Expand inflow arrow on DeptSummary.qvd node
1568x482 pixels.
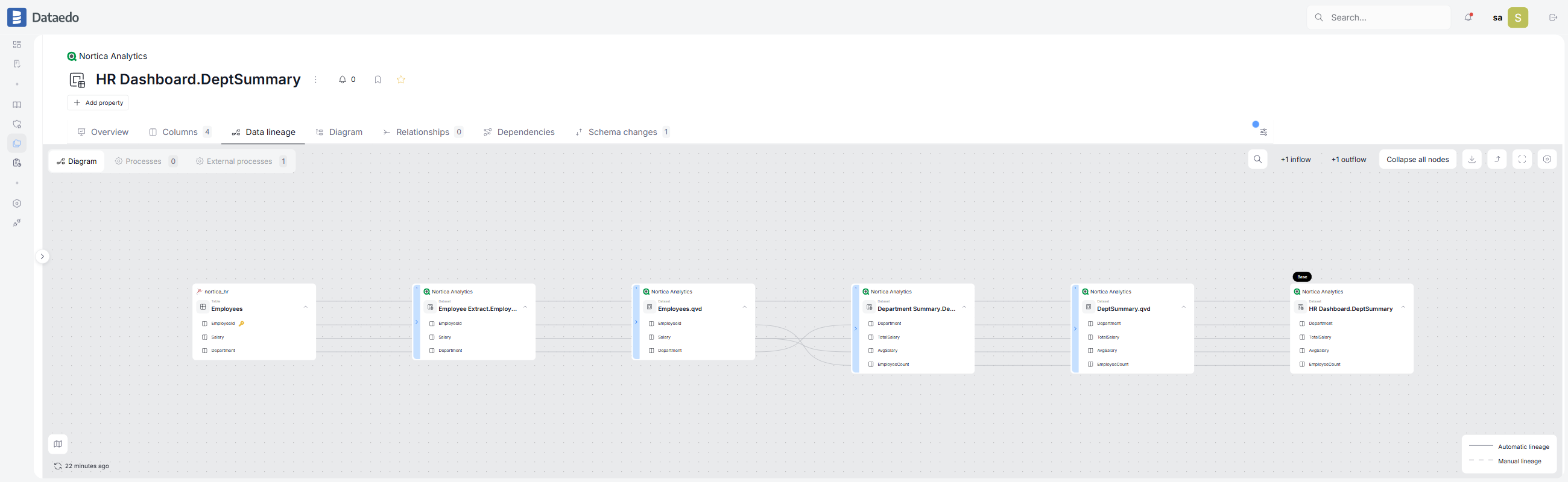pos(1075,329)
